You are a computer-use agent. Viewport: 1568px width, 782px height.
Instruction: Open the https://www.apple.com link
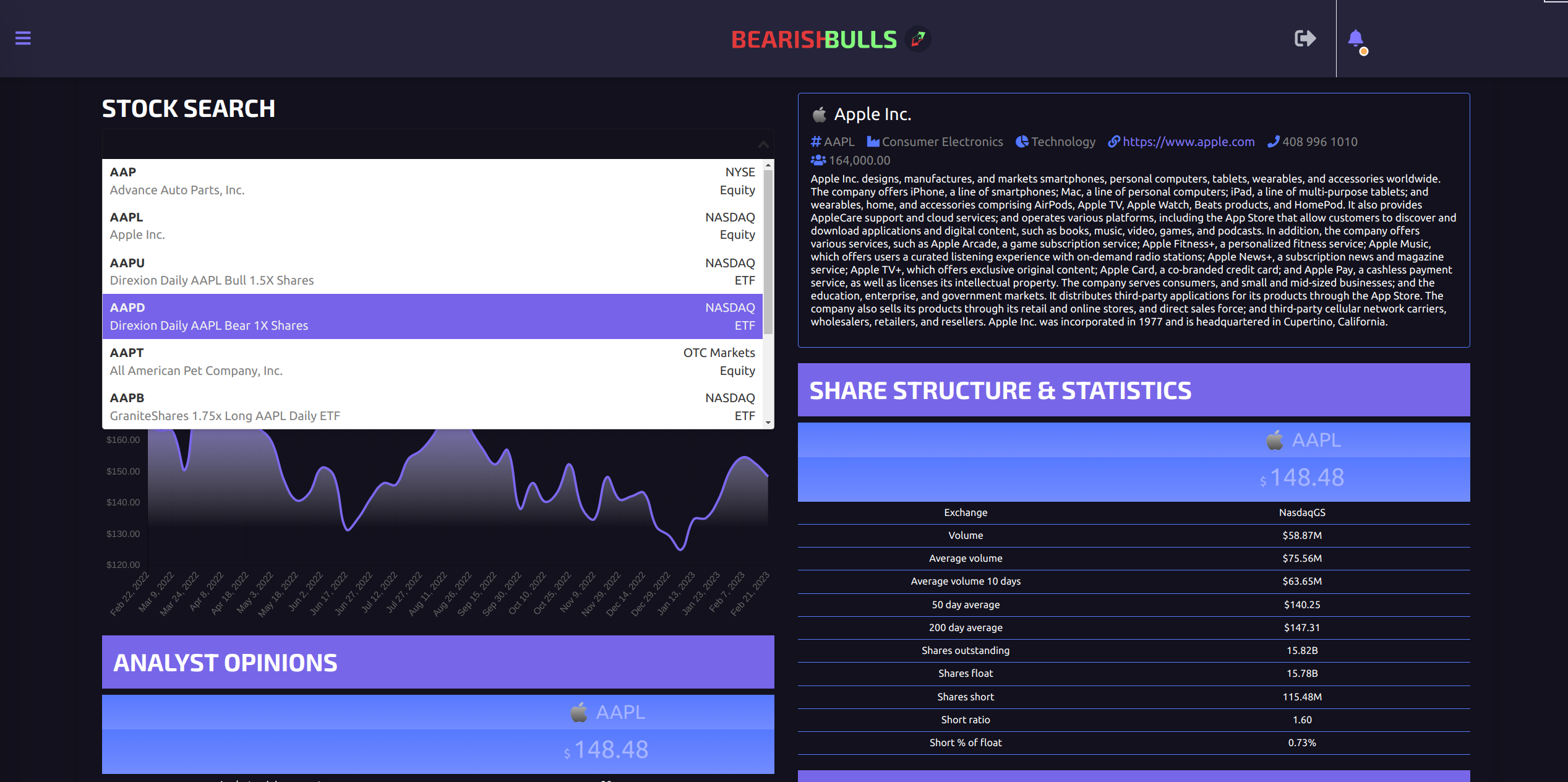1188,142
